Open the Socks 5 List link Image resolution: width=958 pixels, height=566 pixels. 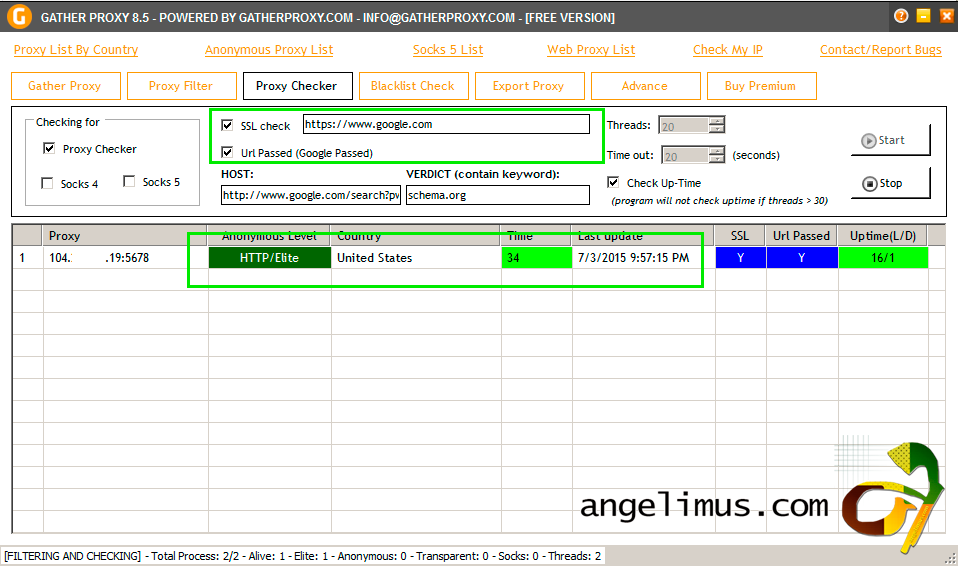point(448,50)
